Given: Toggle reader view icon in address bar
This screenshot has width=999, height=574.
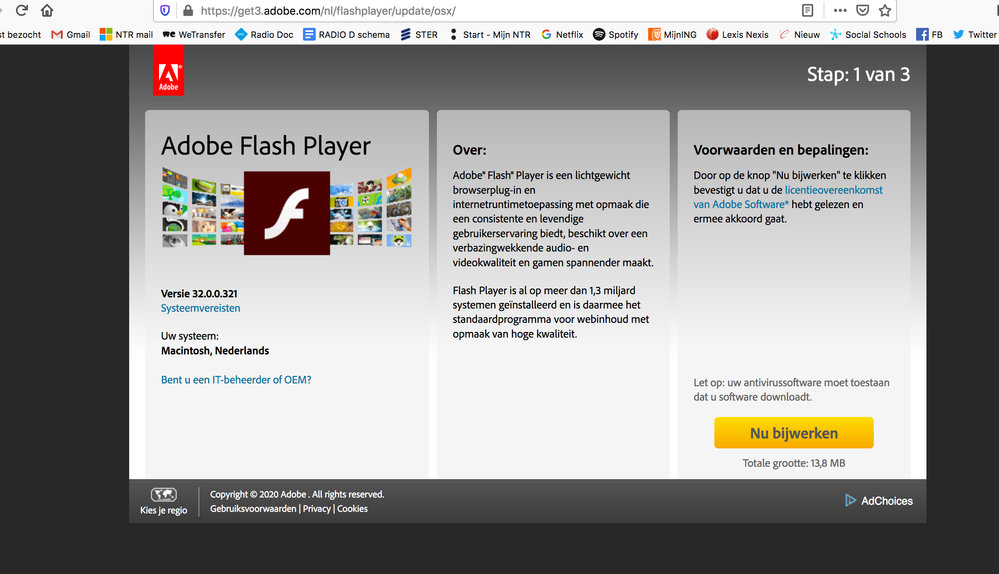Looking at the screenshot, I should [x=807, y=10].
